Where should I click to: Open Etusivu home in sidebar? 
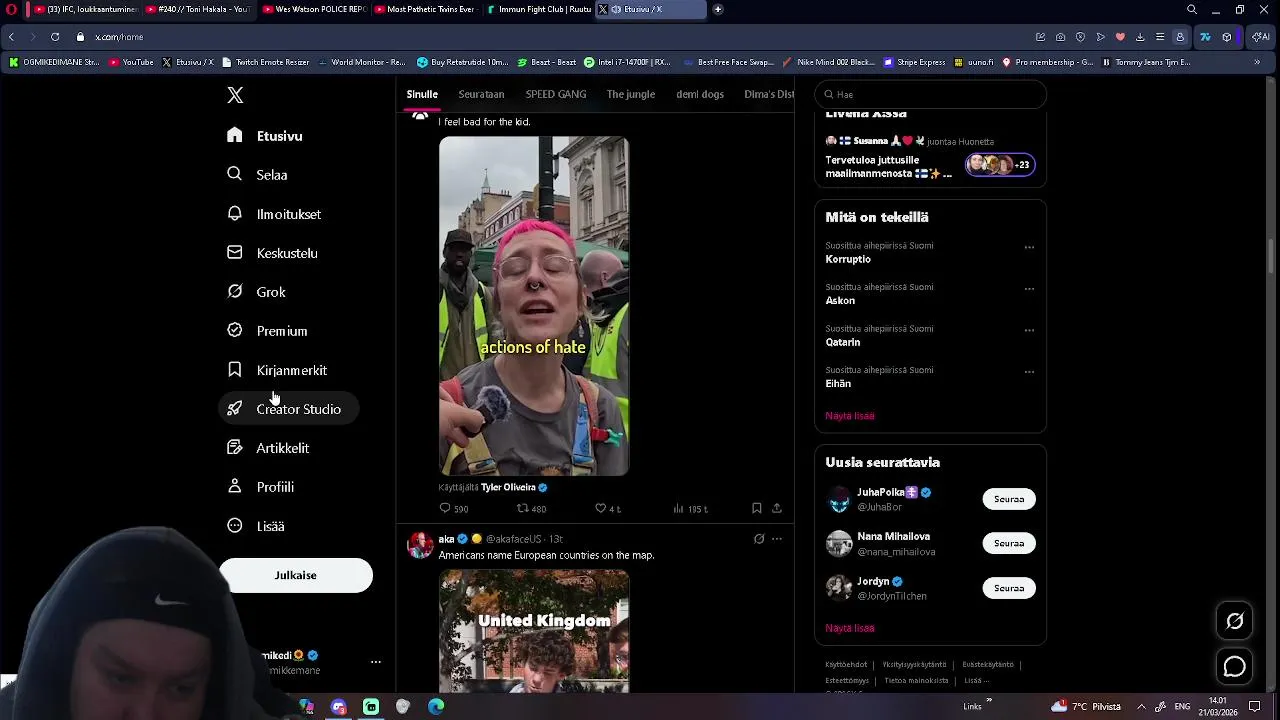[265, 136]
